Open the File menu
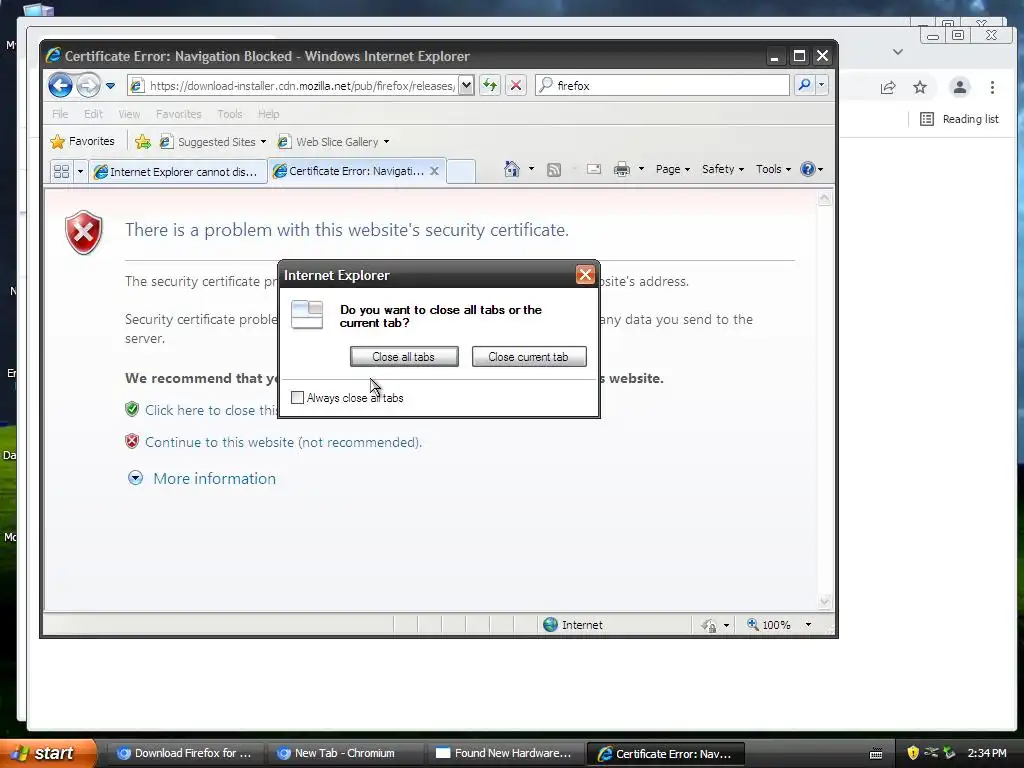The height and width of the screenshot is (768, 1024). tap(60, 114)
